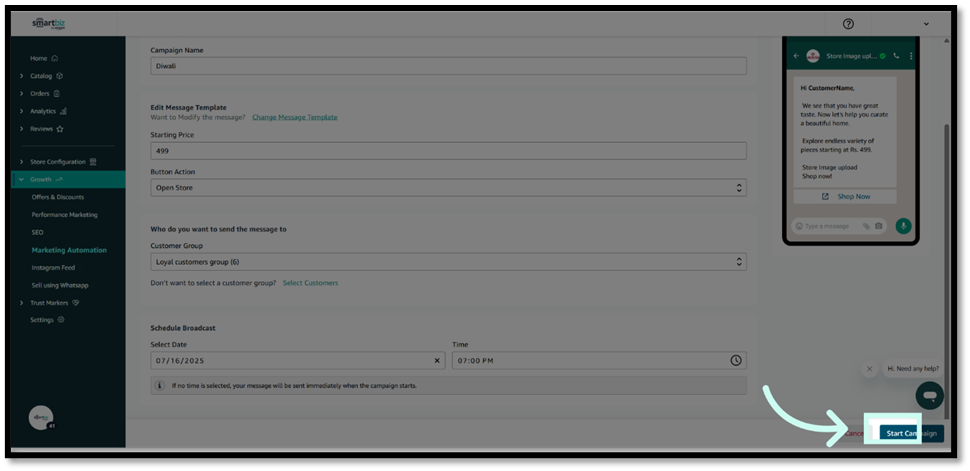Dismiss the 'Need any help?' popup
970x471 pixels.
coord(869,369)
